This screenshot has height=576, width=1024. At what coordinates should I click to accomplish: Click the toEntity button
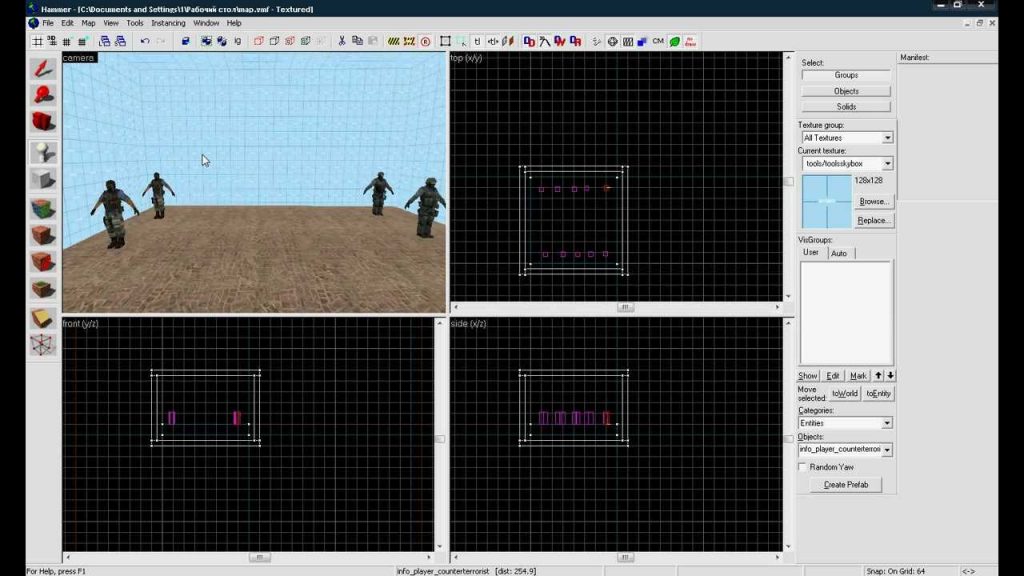pos(878,393)
